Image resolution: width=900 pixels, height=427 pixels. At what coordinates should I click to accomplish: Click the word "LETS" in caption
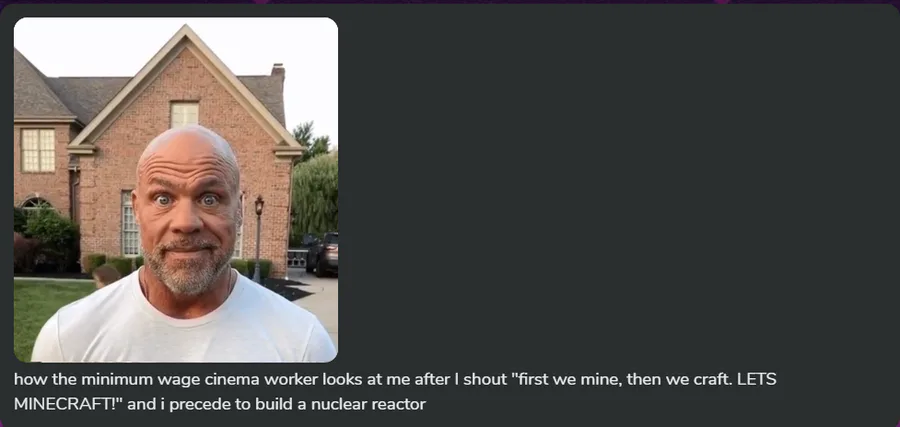point(757,379)
